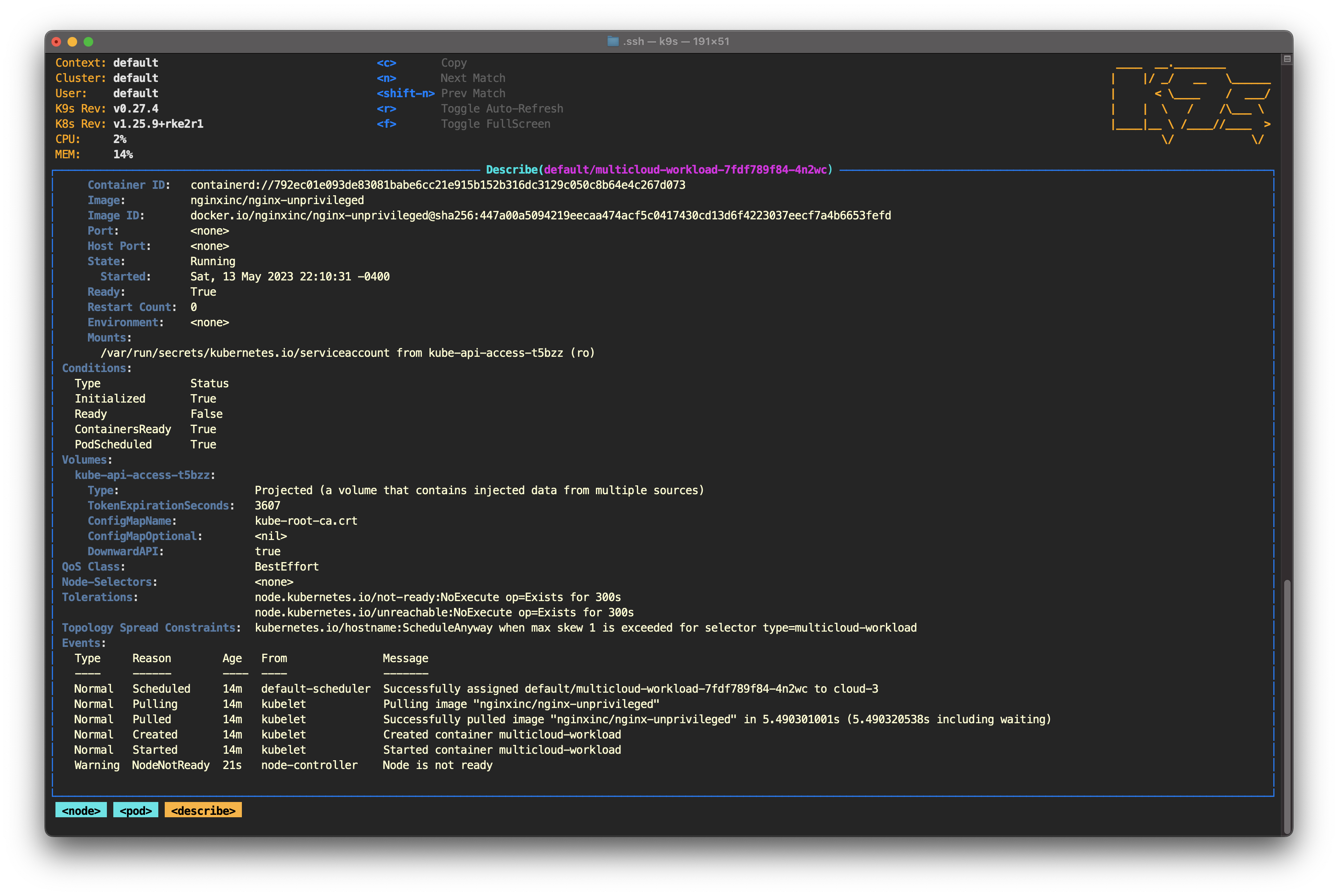Click the Context: default line
The height and width of the screenshot is (896, 1338).
tap(107, 63)
